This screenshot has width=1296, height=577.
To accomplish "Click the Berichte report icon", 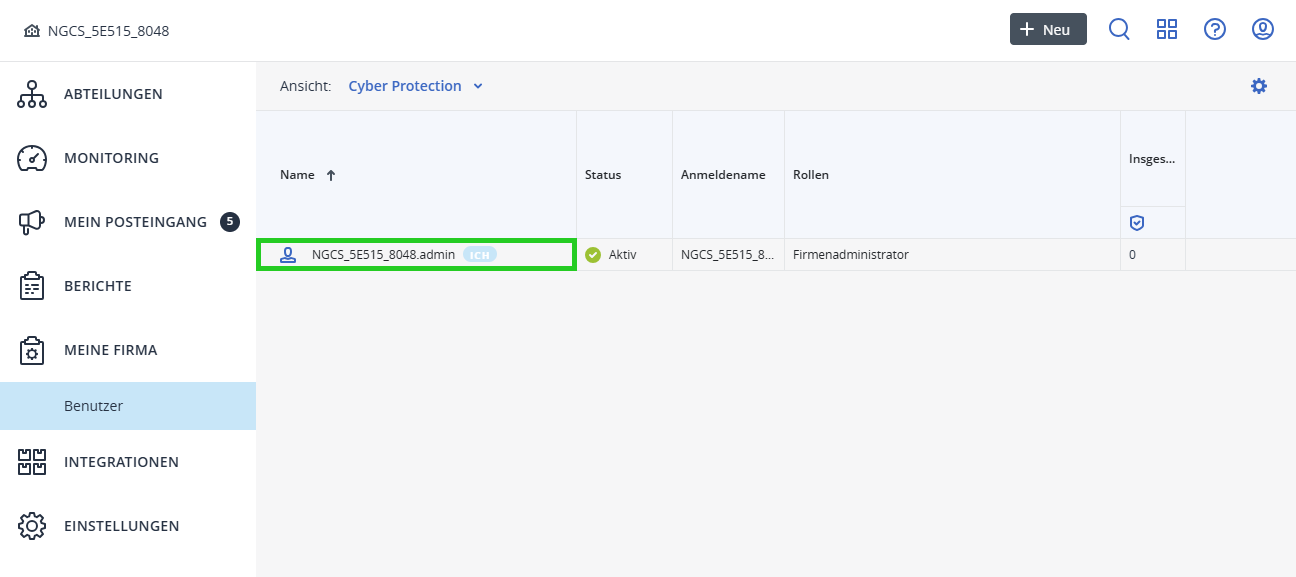I will 31,285.
